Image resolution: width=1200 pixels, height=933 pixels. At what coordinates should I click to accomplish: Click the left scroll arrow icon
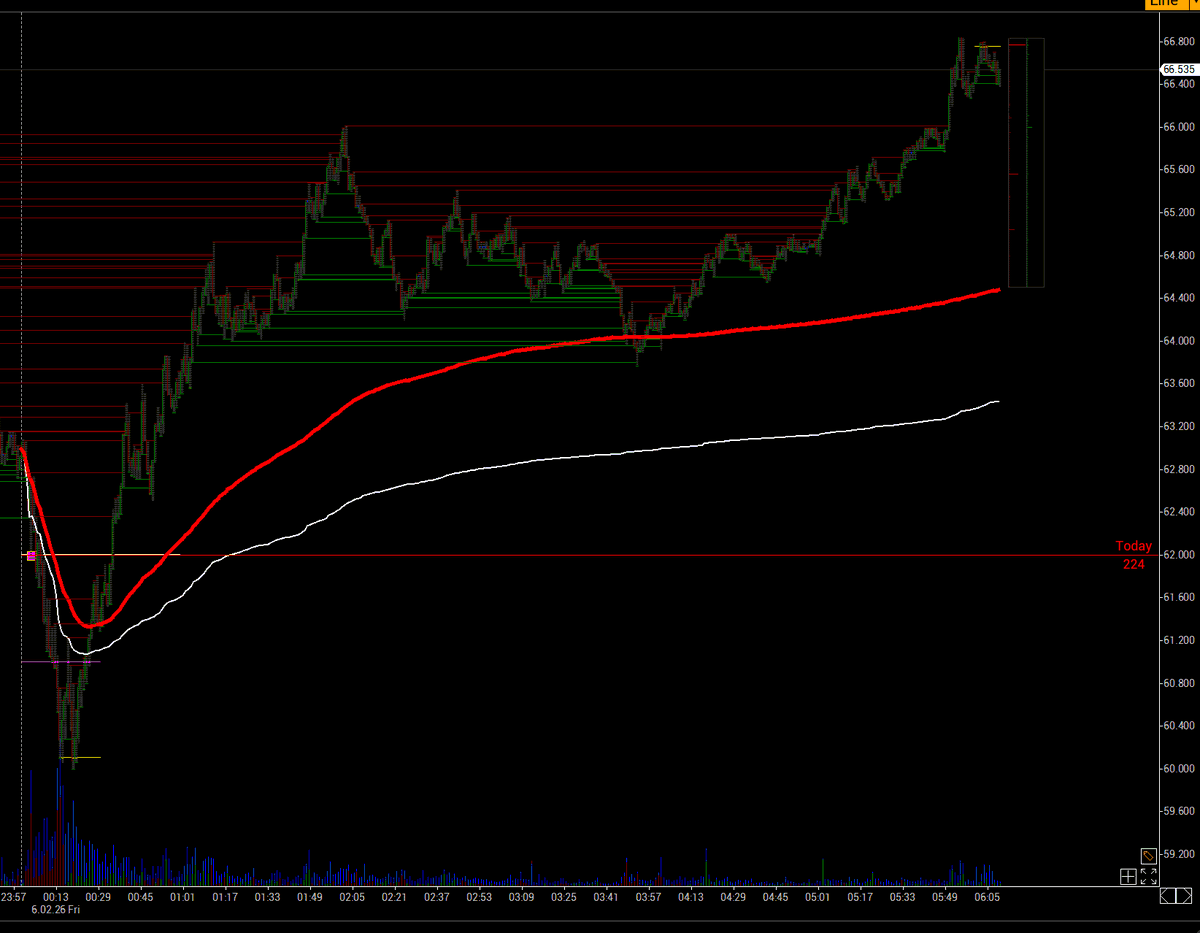click(1168, 895)
